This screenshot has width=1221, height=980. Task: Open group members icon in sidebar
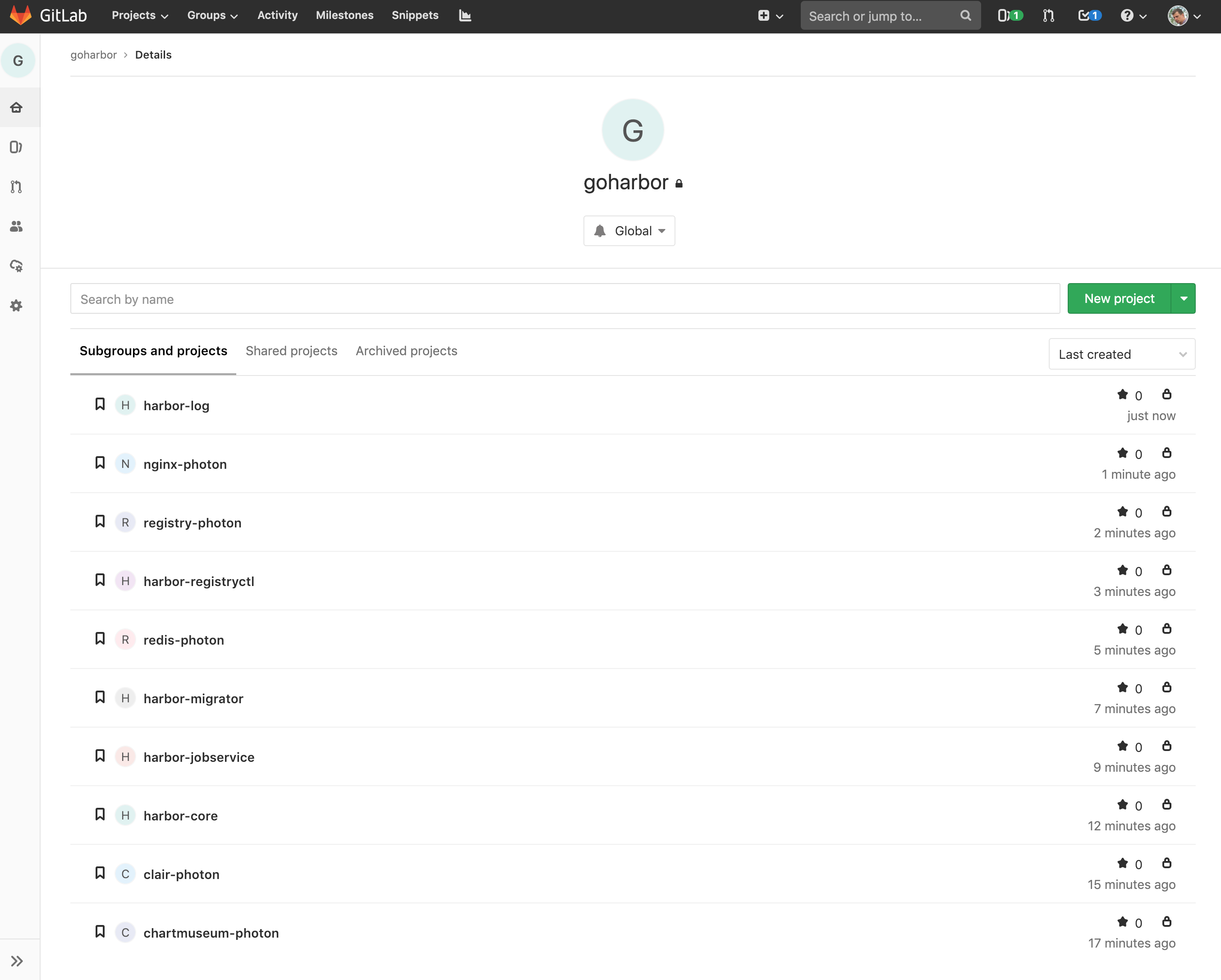pos(16,226)
